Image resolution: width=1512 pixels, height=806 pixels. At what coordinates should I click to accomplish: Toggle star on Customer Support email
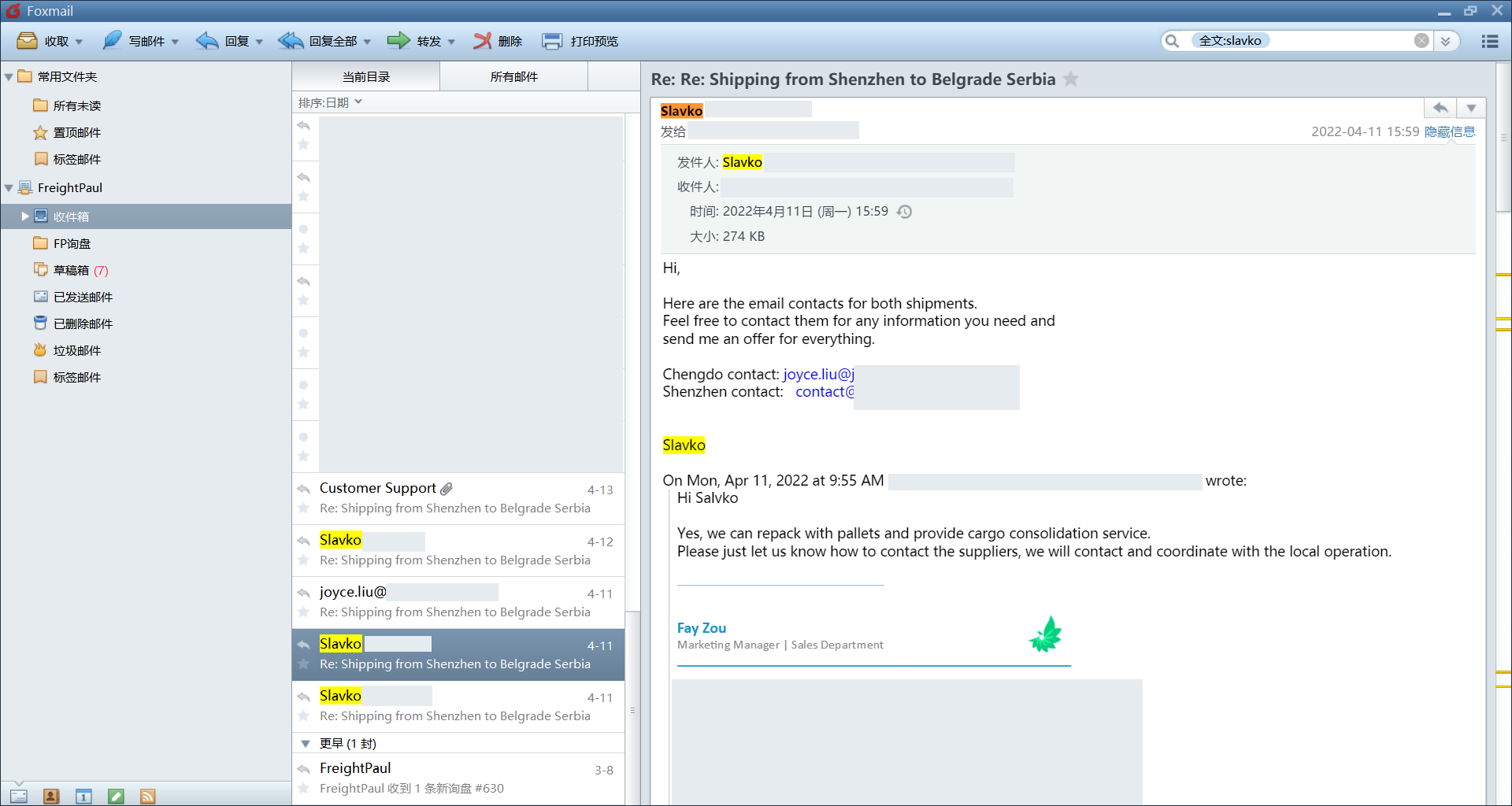point(304,508)
